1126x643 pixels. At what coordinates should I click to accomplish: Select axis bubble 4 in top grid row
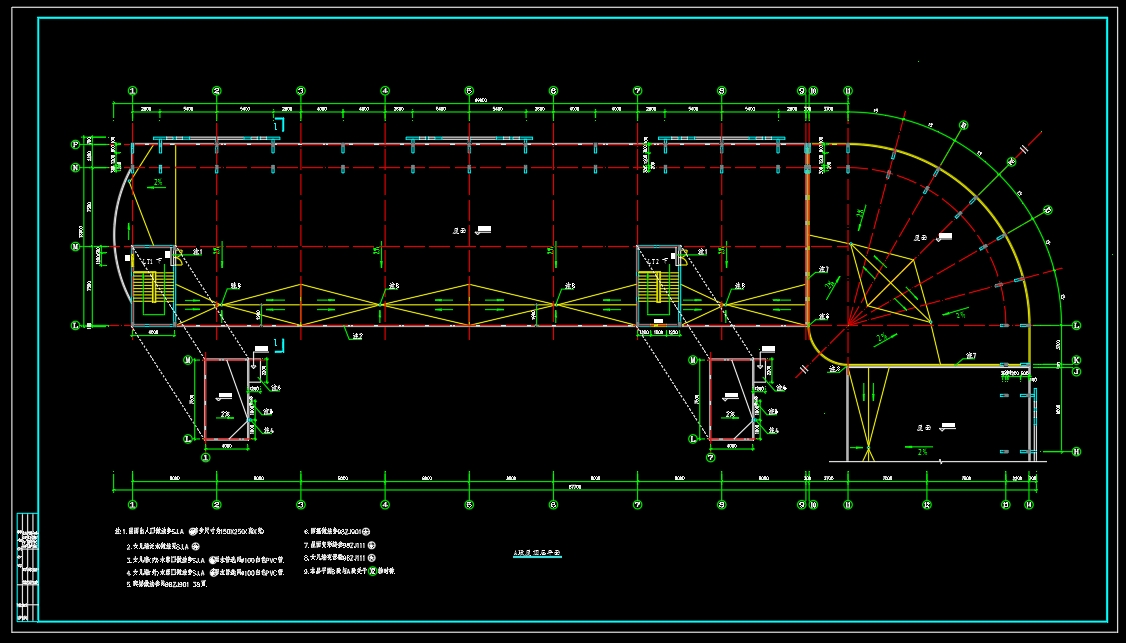click(x=385, y=91)
